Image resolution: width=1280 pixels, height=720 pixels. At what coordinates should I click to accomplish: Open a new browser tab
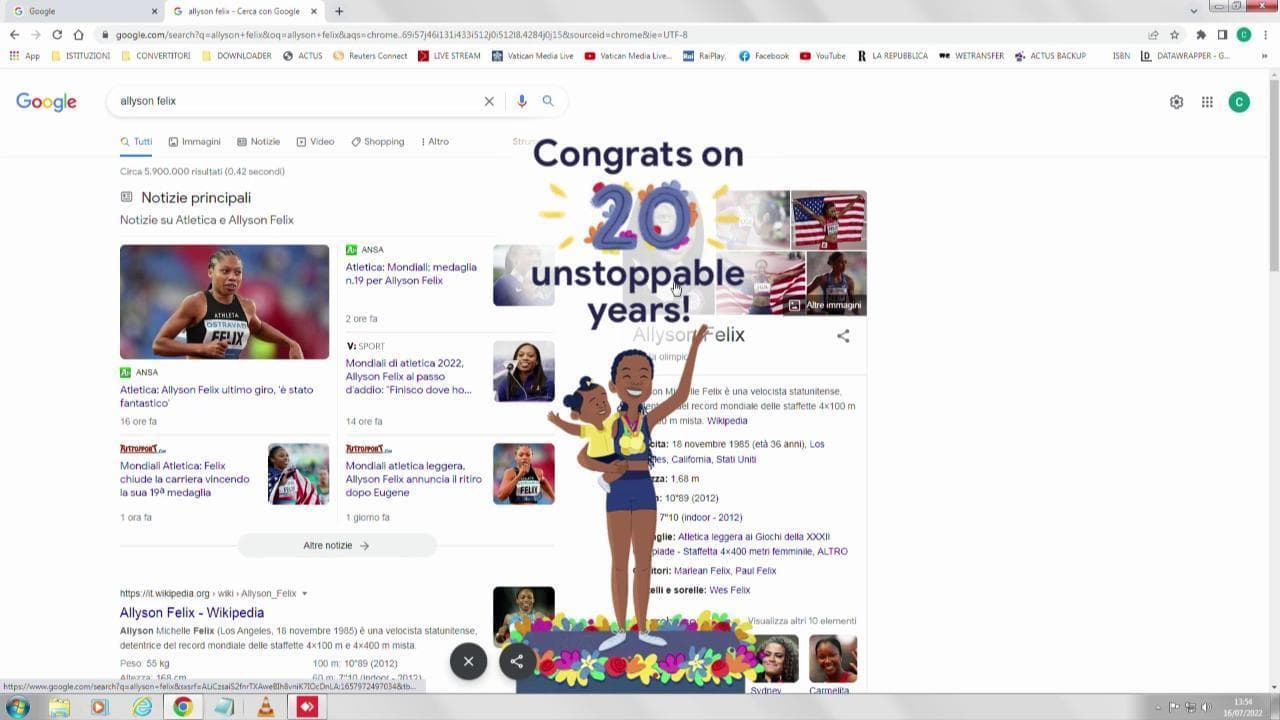tap(339, 11)
